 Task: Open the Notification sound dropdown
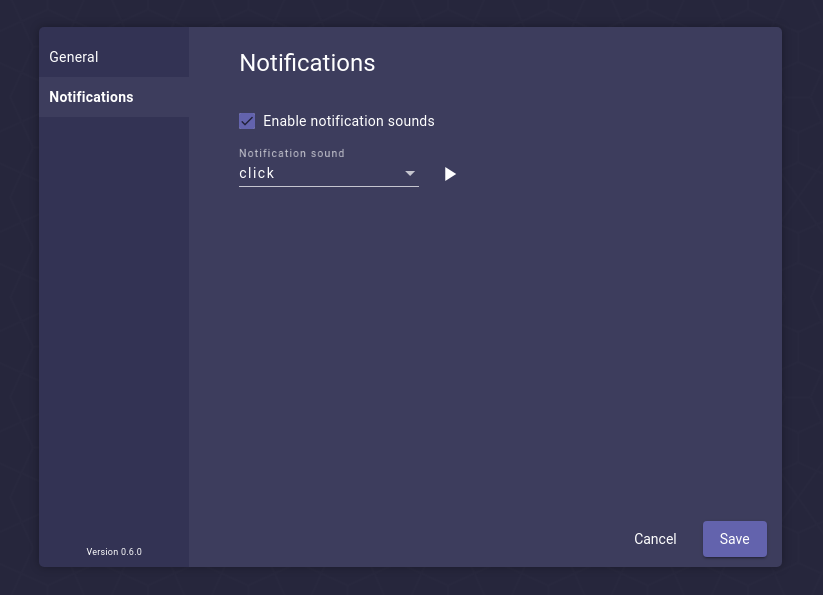[x=329, y=173]
